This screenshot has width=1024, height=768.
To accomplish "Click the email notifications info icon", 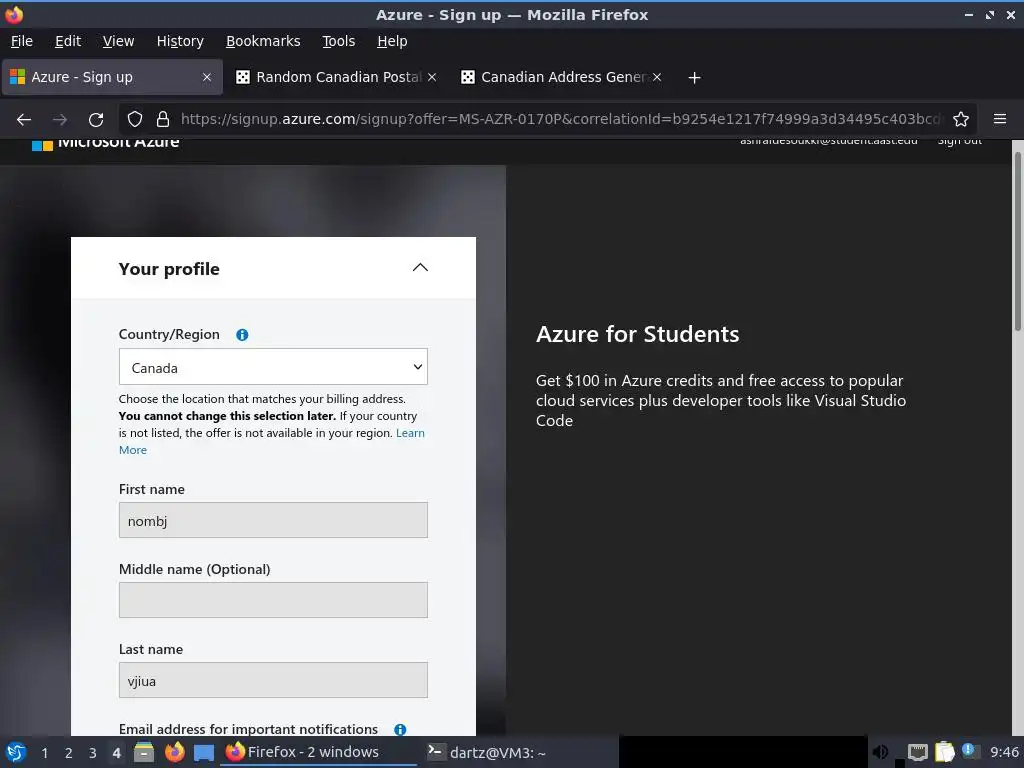I will coord(400,729).
